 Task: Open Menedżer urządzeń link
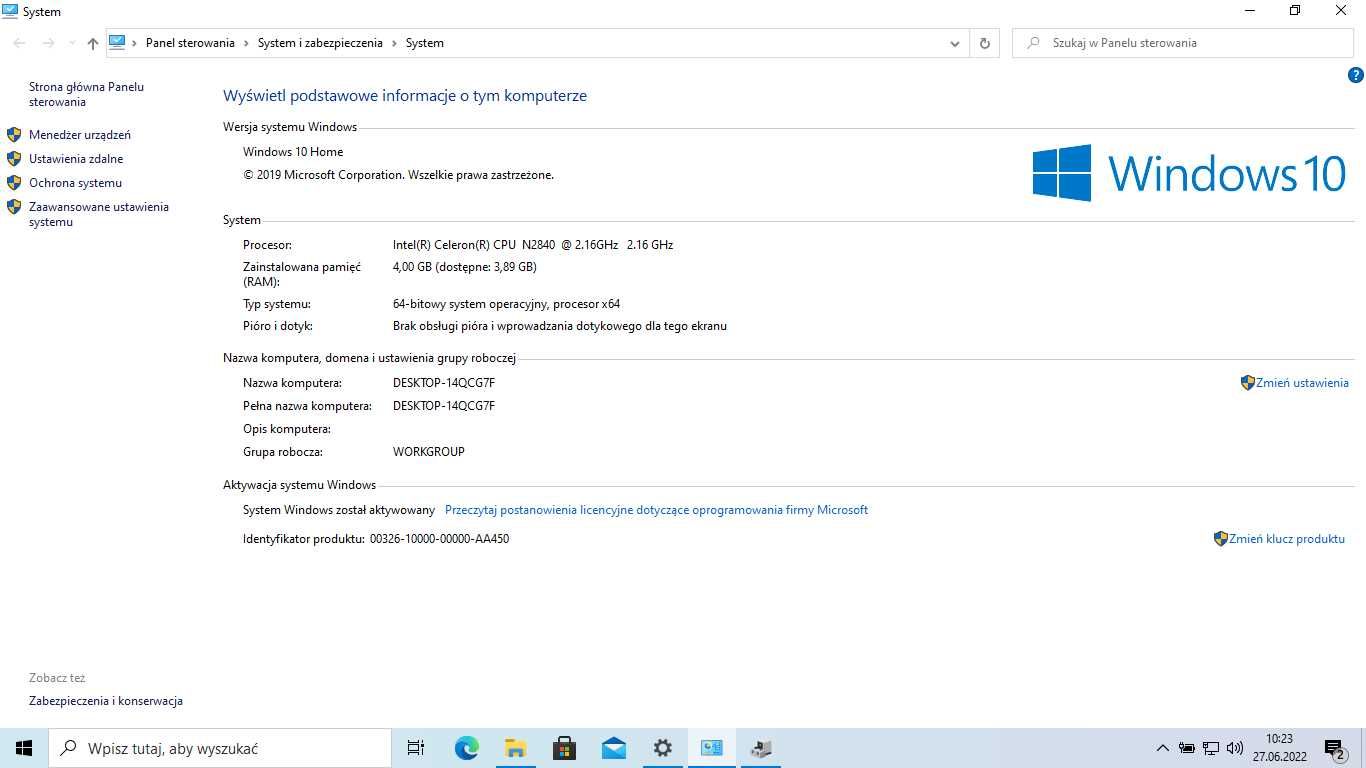coord(80,135)
